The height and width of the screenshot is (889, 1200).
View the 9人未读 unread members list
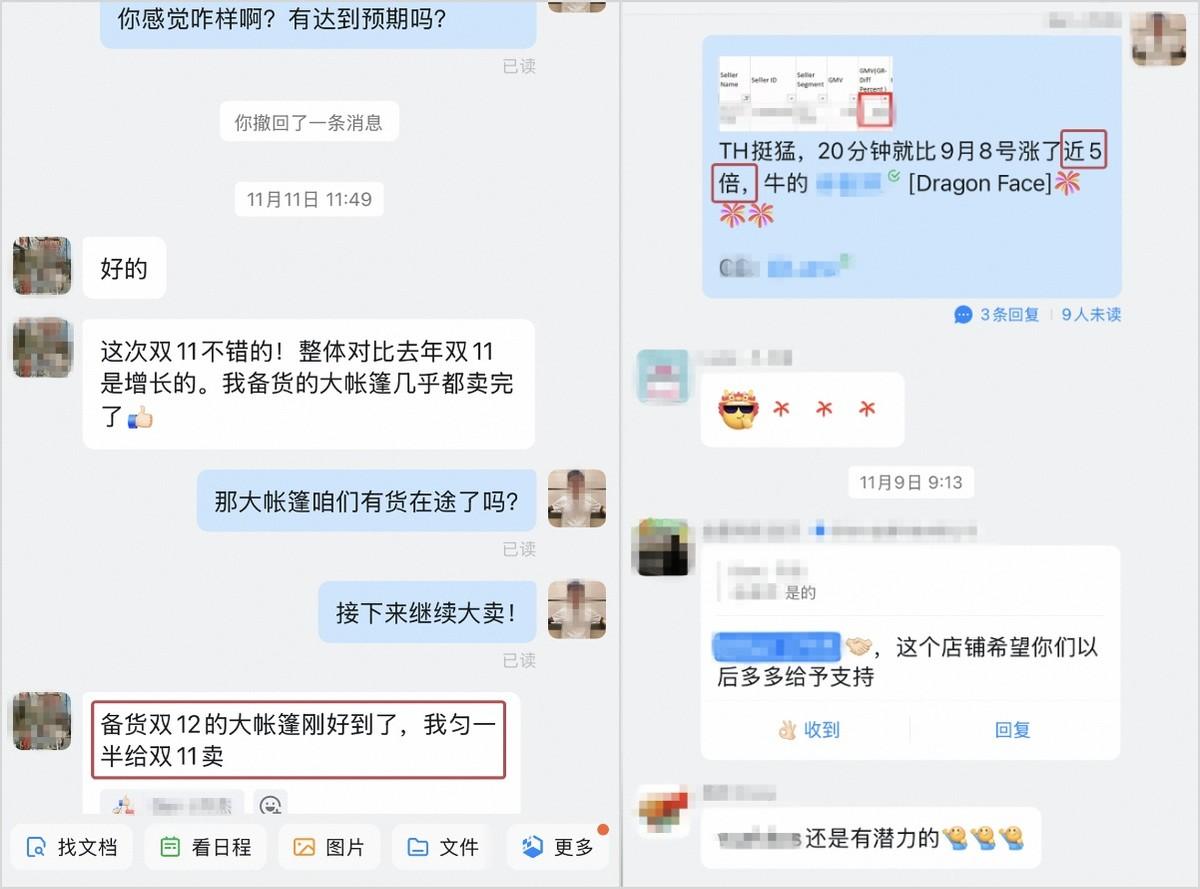point(1091,314)
